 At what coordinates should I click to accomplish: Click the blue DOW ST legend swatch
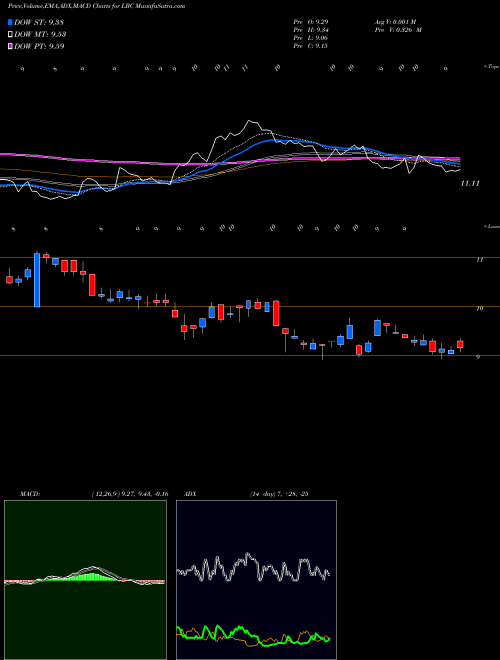point(10,22)
